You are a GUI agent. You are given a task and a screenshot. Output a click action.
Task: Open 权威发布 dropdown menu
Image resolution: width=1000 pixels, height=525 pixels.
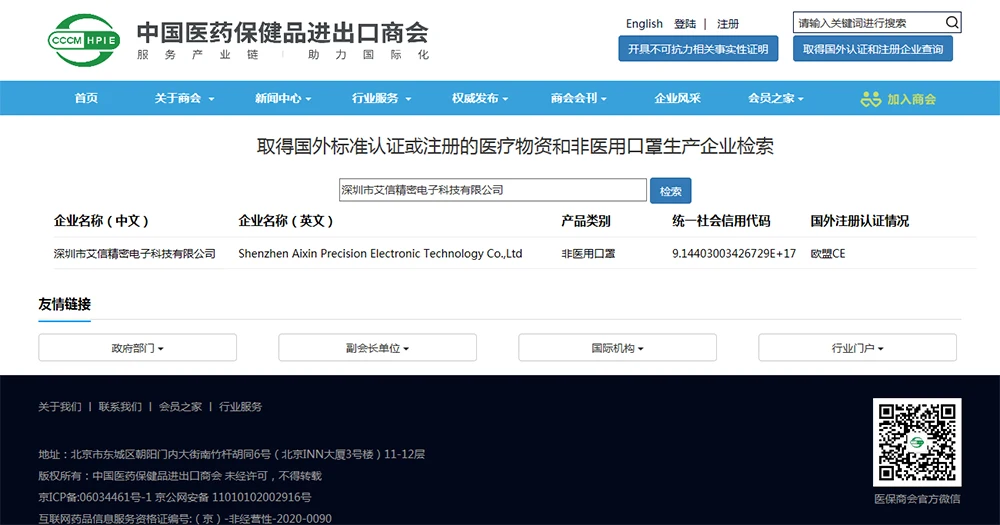click(x=480, y=98)
